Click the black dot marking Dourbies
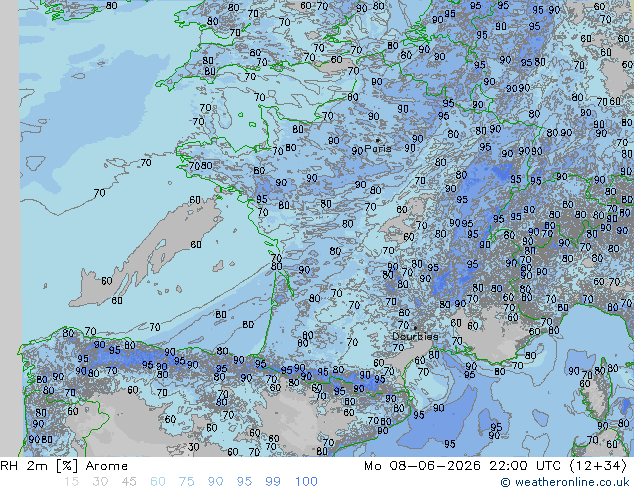The width and height of the screenshot is (634, 490). click(415, 328)
